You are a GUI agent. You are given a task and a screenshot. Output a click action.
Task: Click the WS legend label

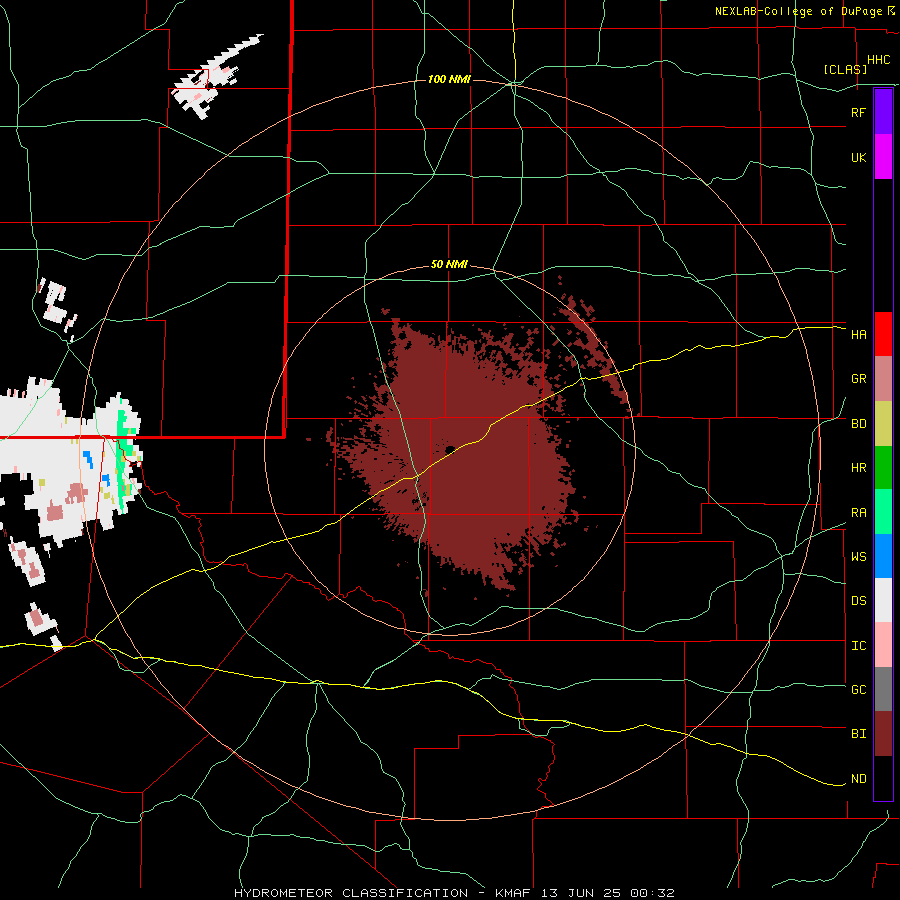coord(858,556)
